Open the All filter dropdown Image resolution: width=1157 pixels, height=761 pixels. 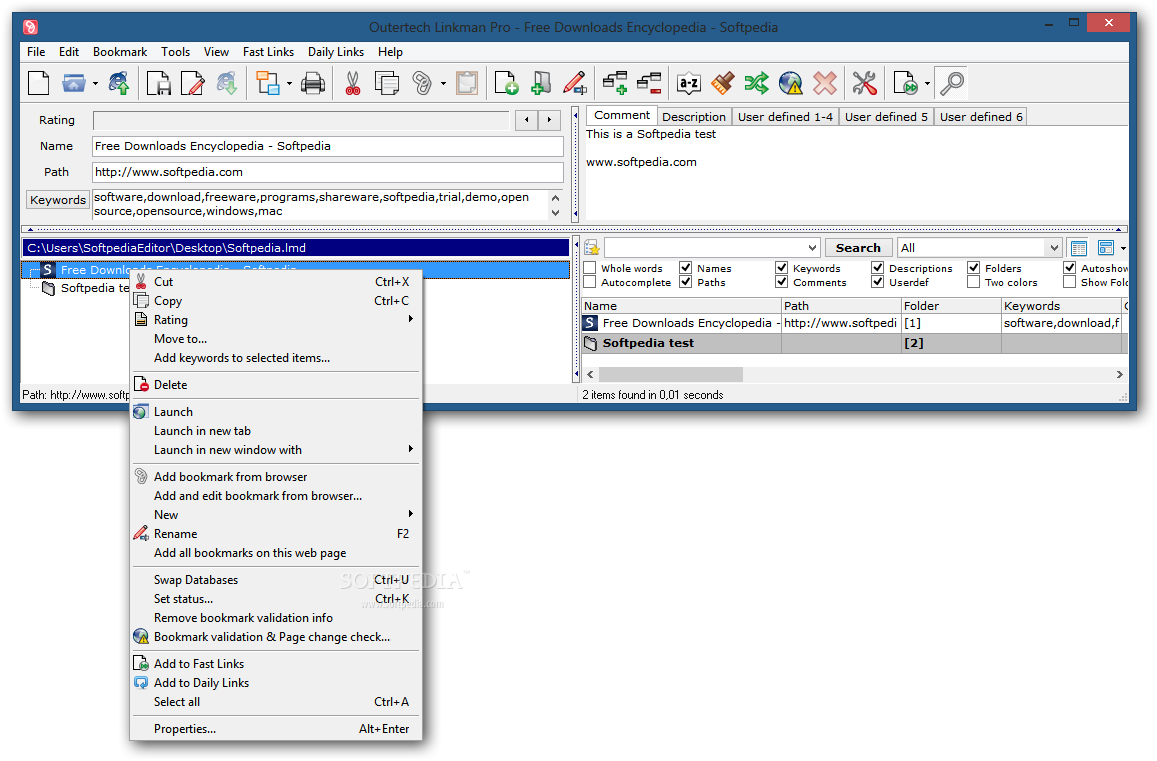(1053, 248)
